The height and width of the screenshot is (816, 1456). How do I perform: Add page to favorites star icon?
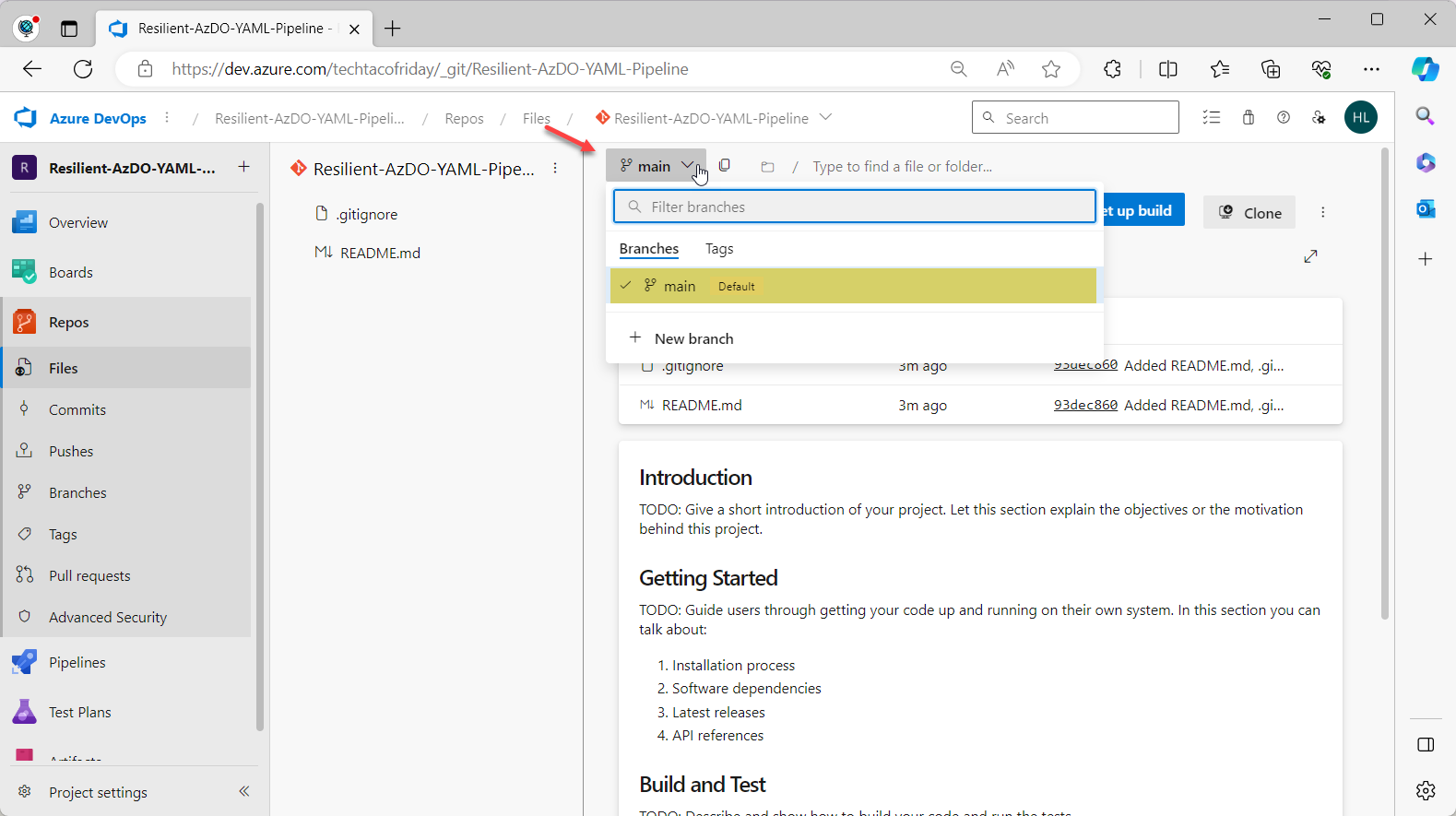[x=1051, y=69]
